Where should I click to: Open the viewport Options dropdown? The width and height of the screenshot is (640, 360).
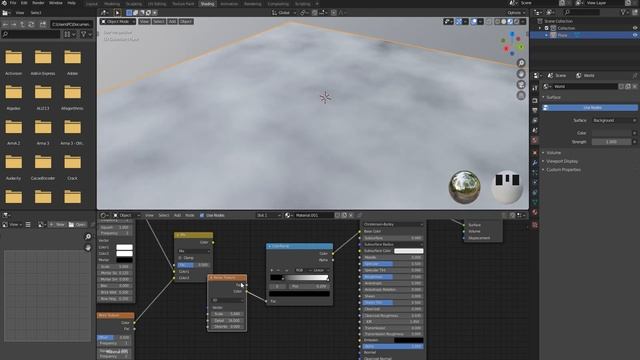point(516,13)
